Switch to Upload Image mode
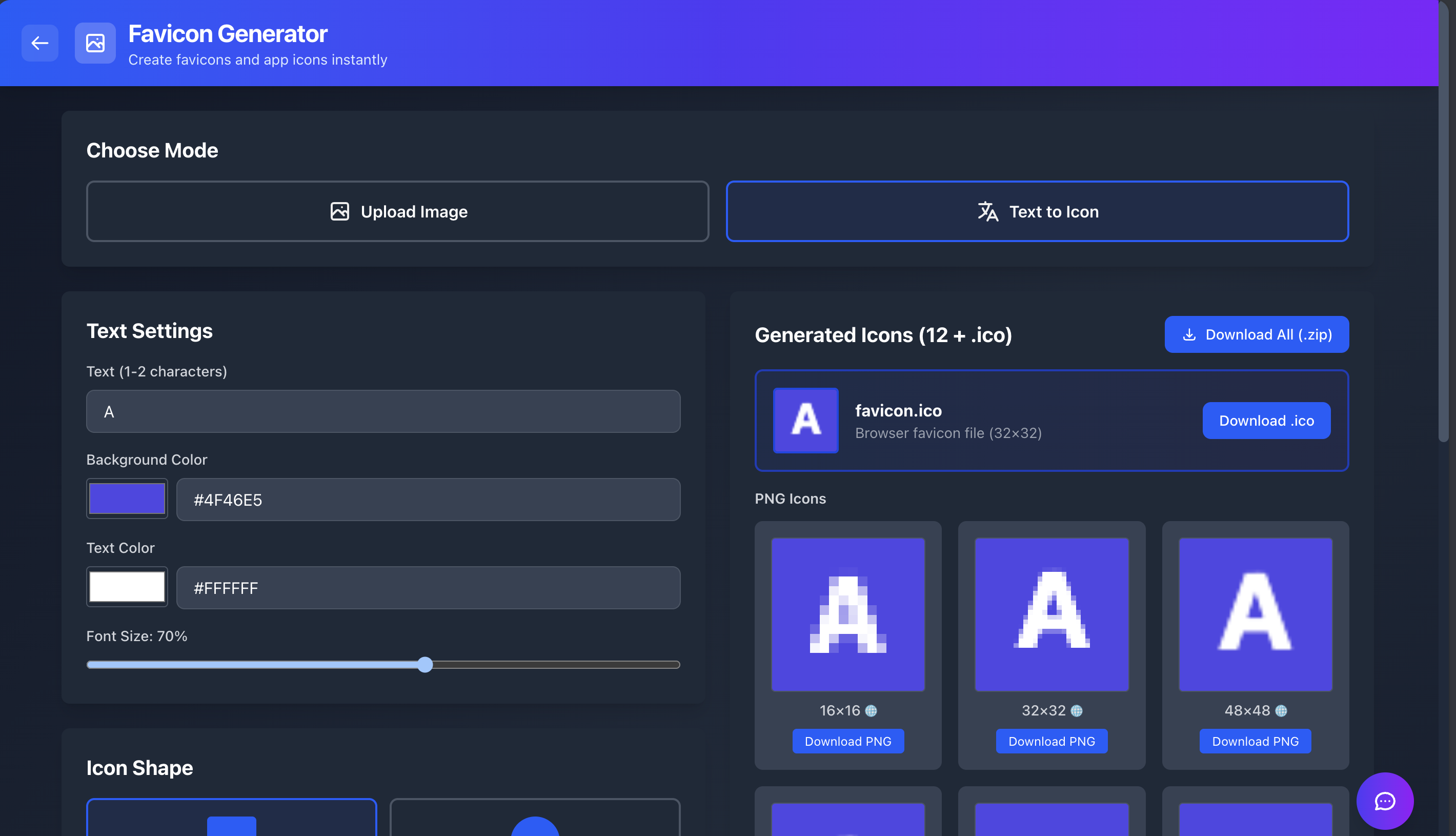Image resolution: width=1456 pixels, height=836 pixels. pyautogui.click(x=397, y=211)
